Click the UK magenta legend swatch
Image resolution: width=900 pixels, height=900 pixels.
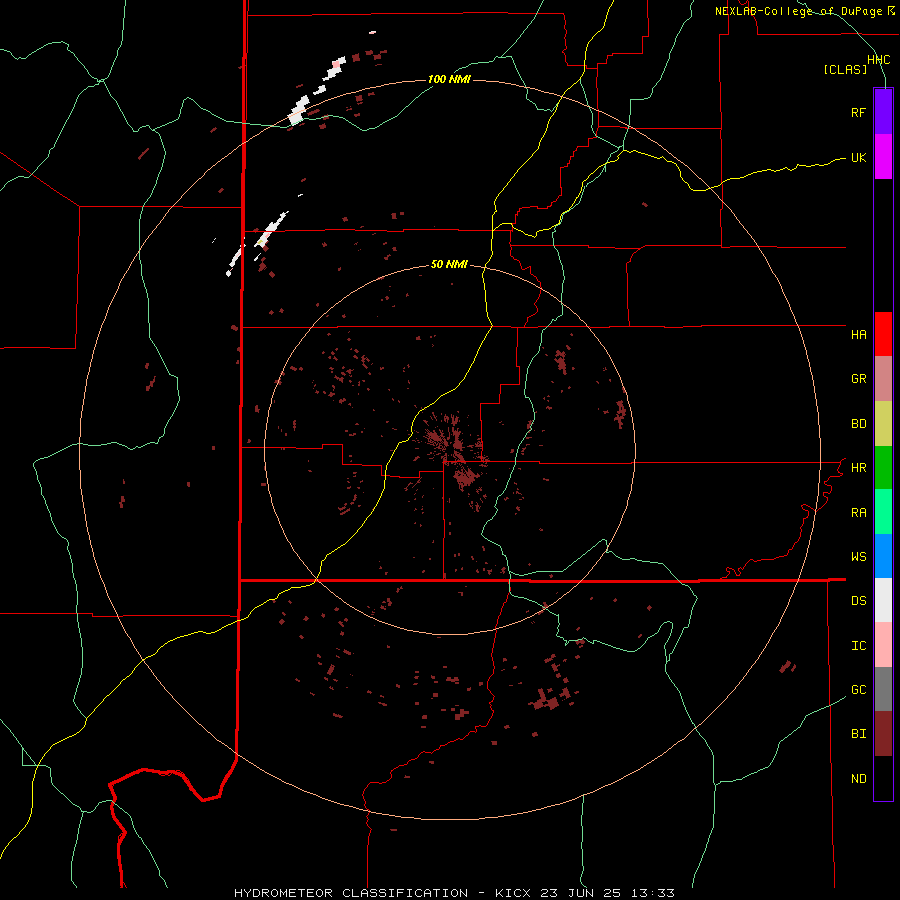coord(883,157)
